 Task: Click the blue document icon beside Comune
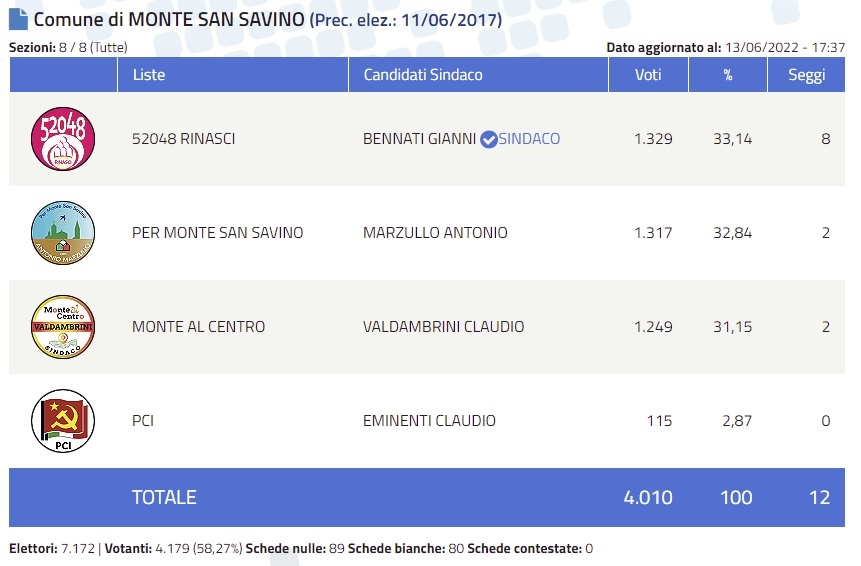18,19
